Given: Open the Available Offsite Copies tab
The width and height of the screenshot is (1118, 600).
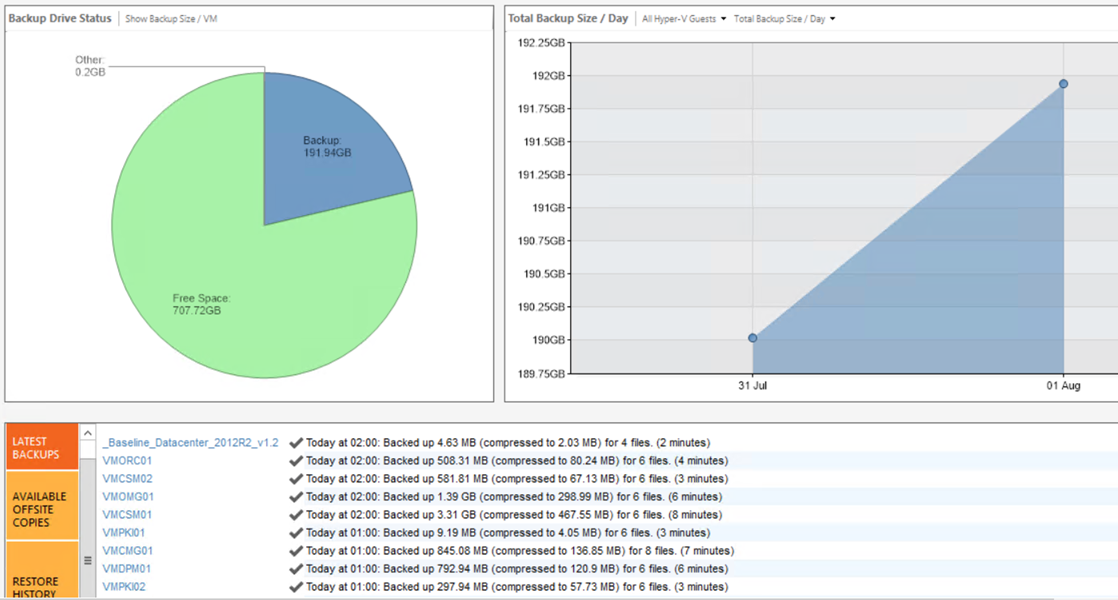Looking at the screenshot, I should 42,509.
